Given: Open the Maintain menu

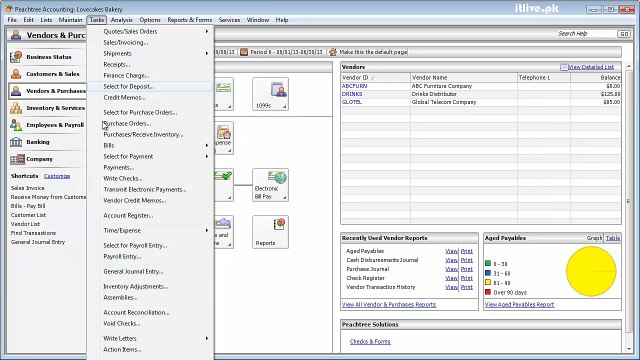Looking at the screenshot, I should tap(70, 20).
